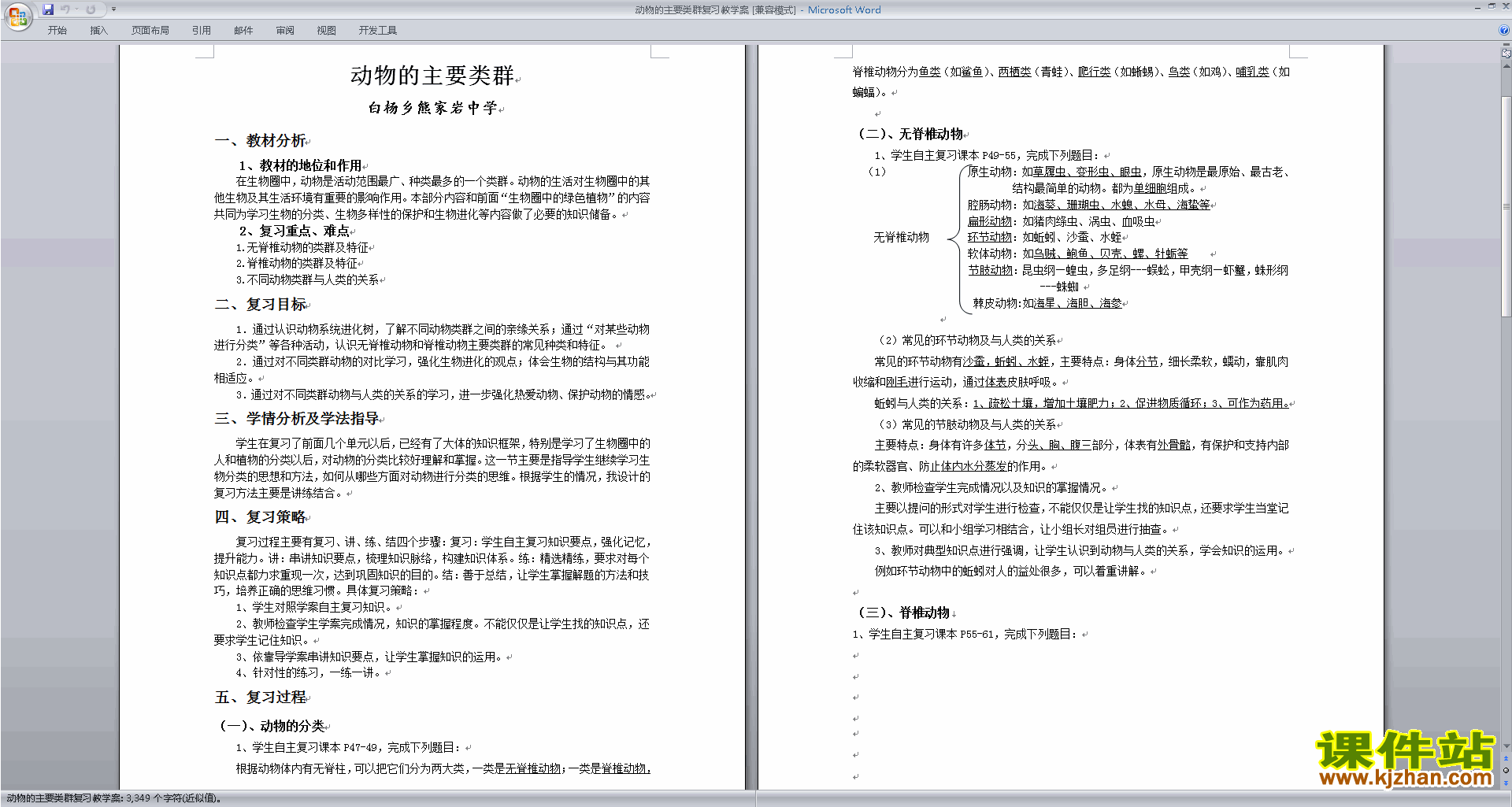Screen dimensions: 1512x807
Task: Open the Office button menu
Action: tap(17, 17)
